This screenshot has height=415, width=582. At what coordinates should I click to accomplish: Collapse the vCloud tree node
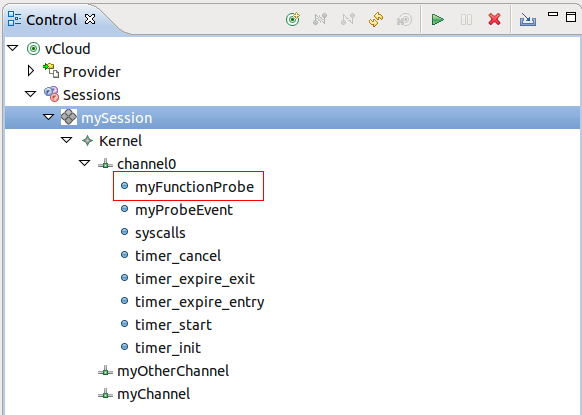tap(13, 48)
